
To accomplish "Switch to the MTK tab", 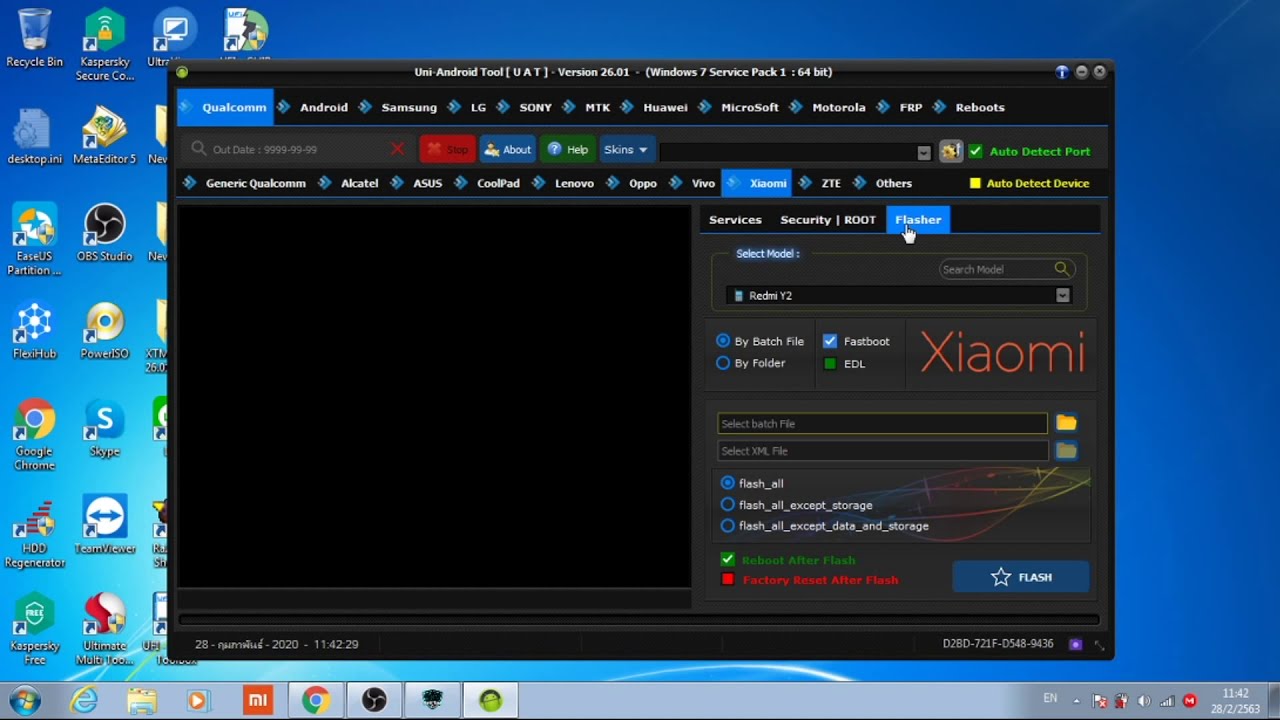I will pyautogui.click(x=587, y=107).
